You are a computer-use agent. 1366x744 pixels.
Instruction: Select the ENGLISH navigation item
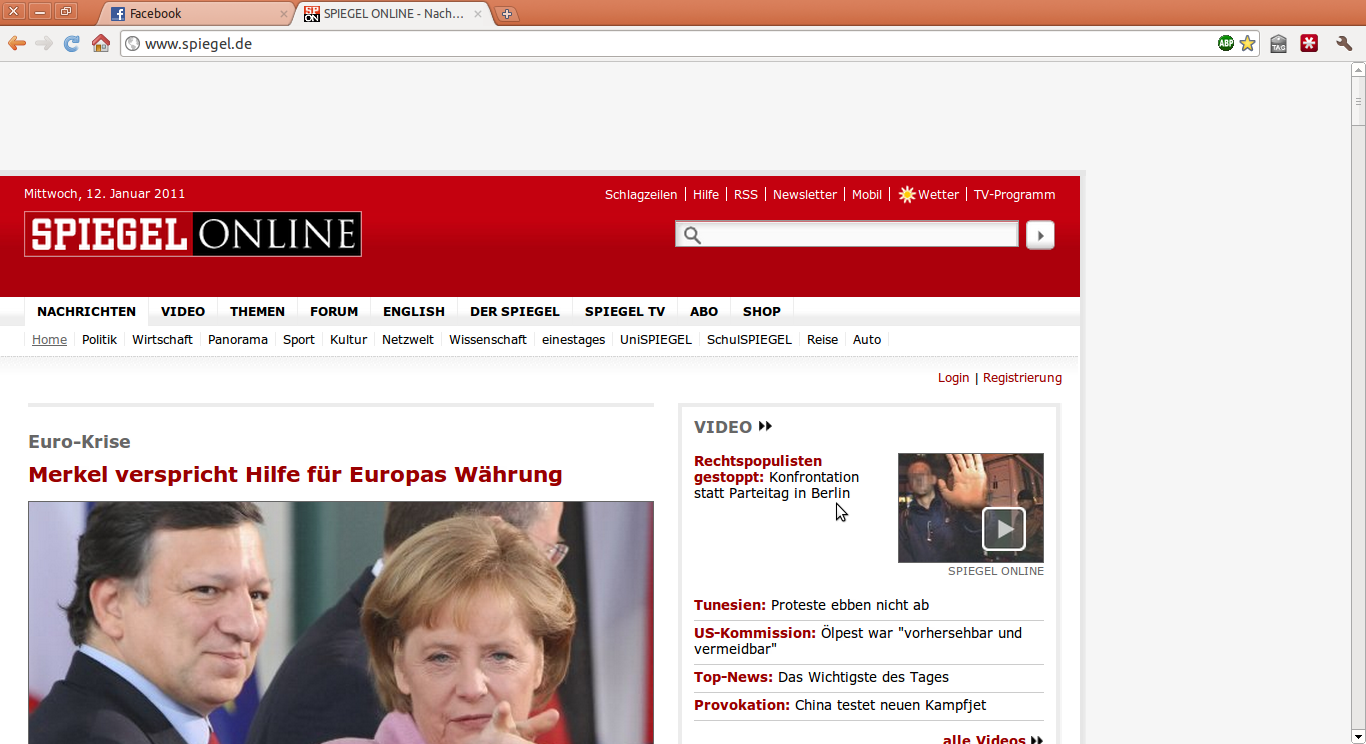click(413, 311)
